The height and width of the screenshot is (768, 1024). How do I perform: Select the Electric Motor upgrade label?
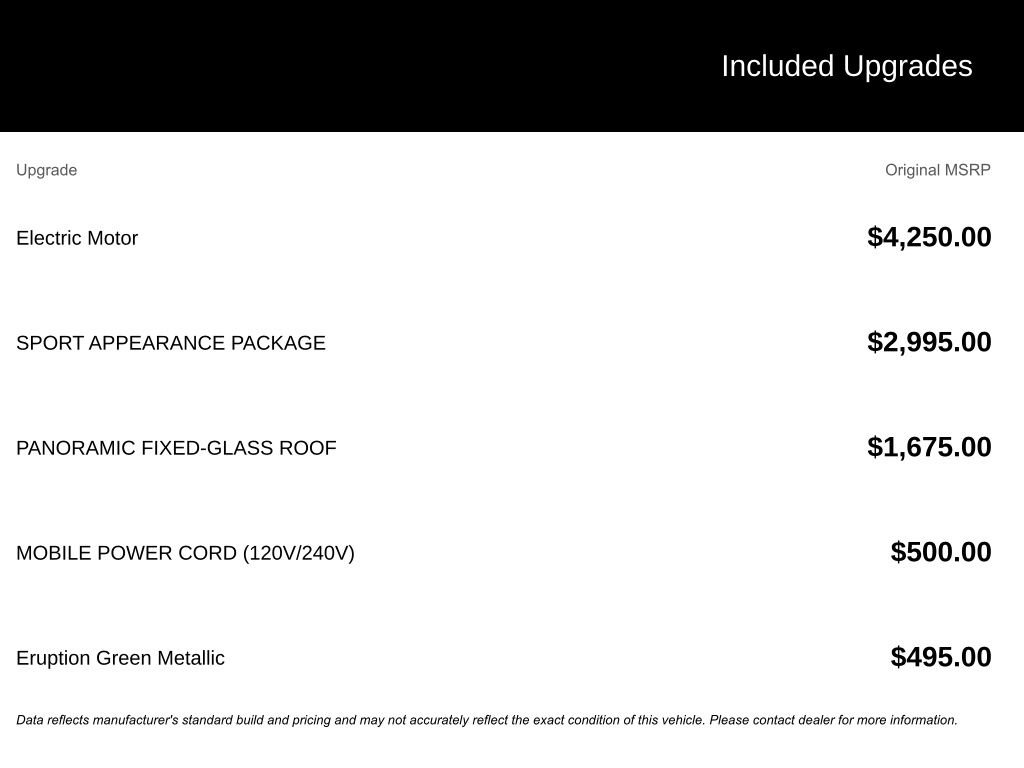coord(77,238)
